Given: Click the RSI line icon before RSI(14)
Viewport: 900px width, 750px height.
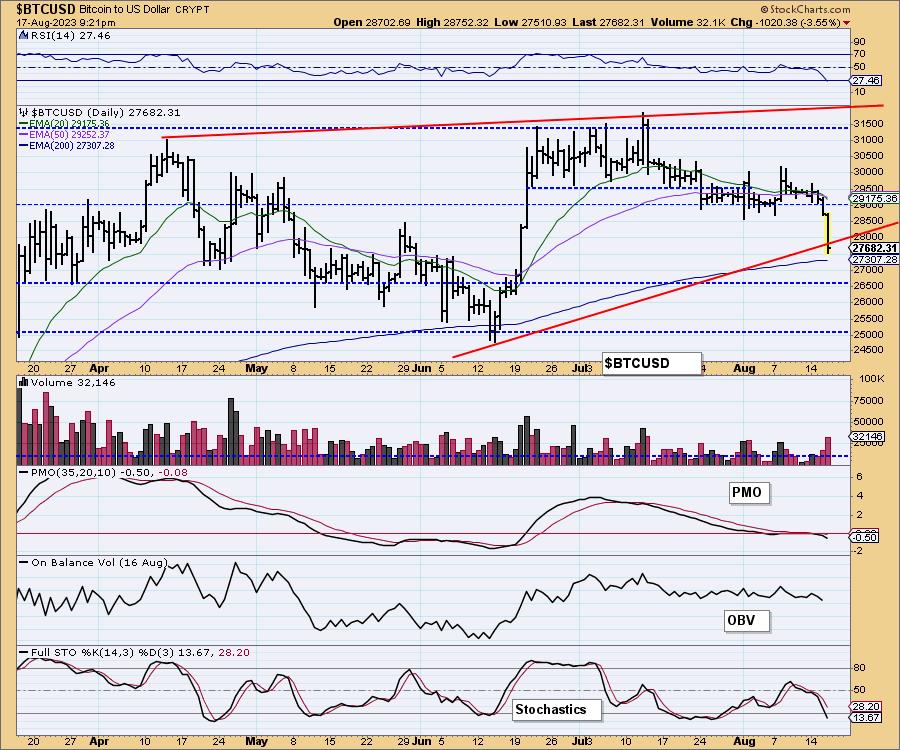Looking at the screenshot, I should [23, 35].
